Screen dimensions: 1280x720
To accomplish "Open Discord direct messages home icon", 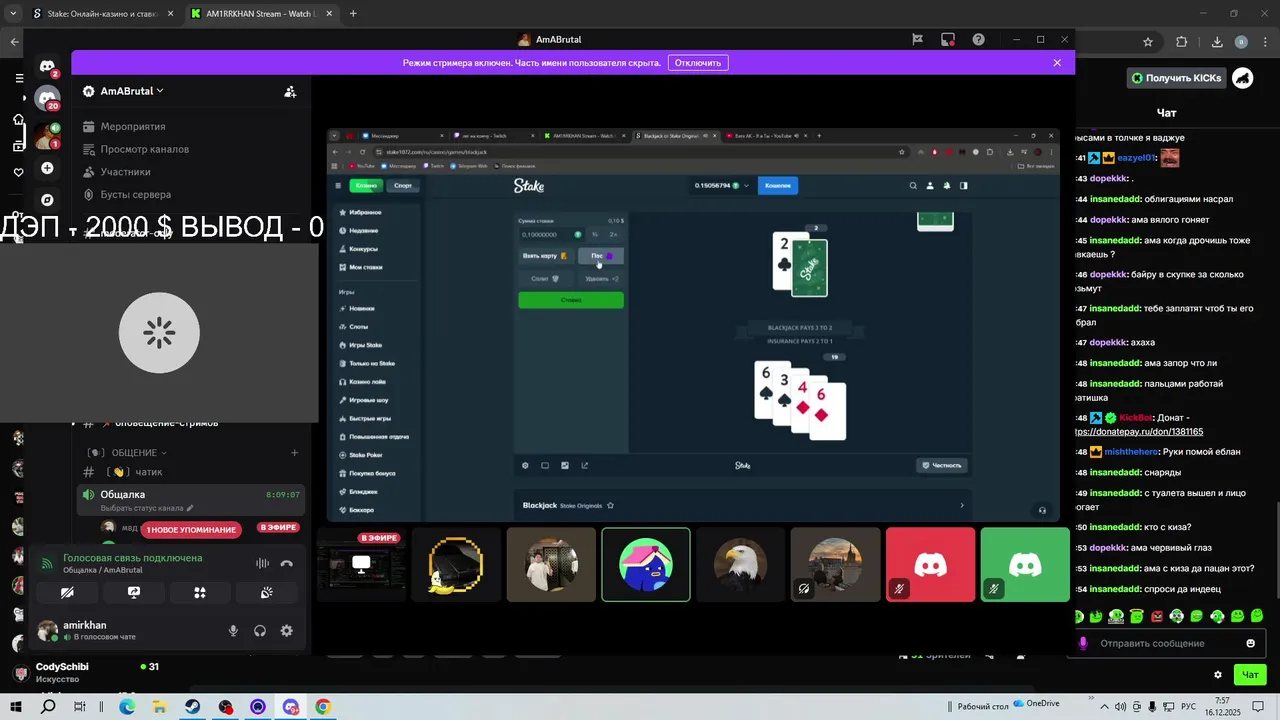I will coord(47,67).
